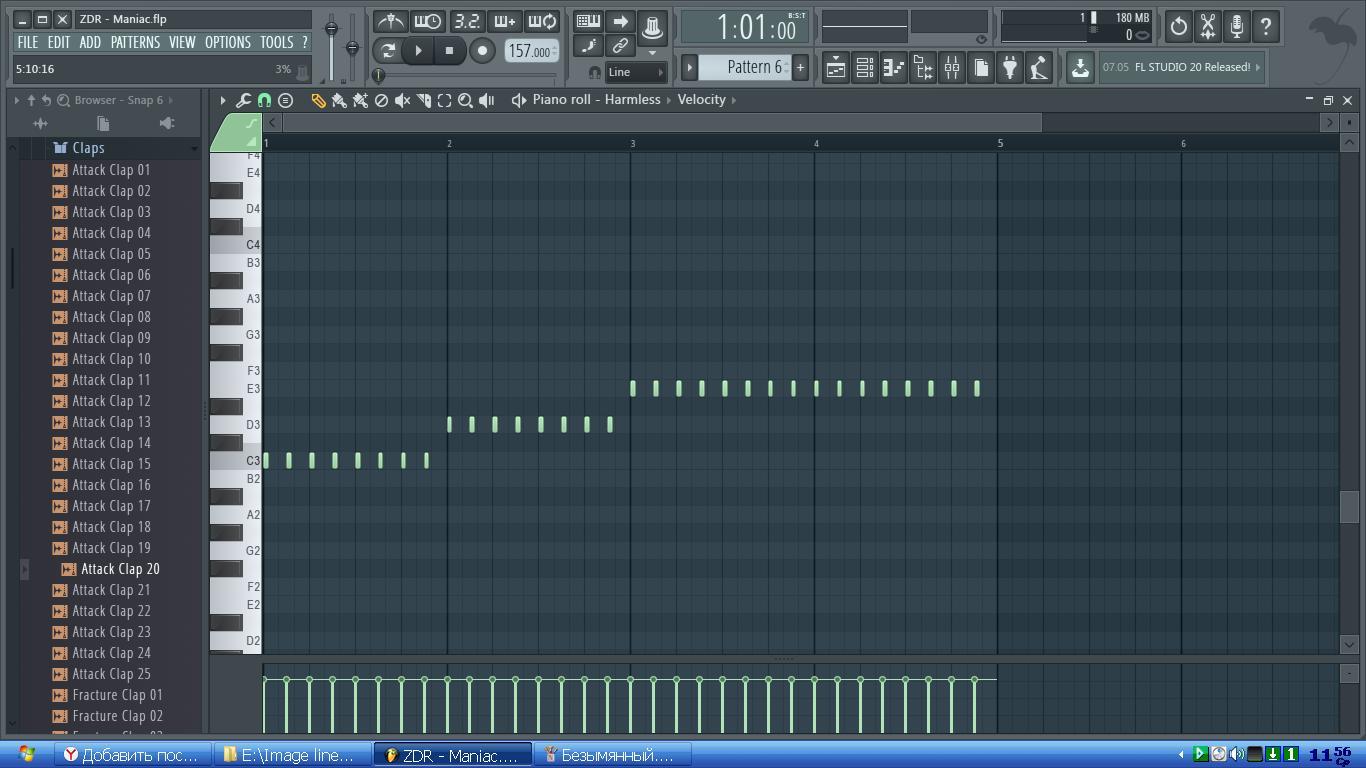Expand the news panel arrow
This screenshot has height=768, width=1366.
click(1258, 67)
